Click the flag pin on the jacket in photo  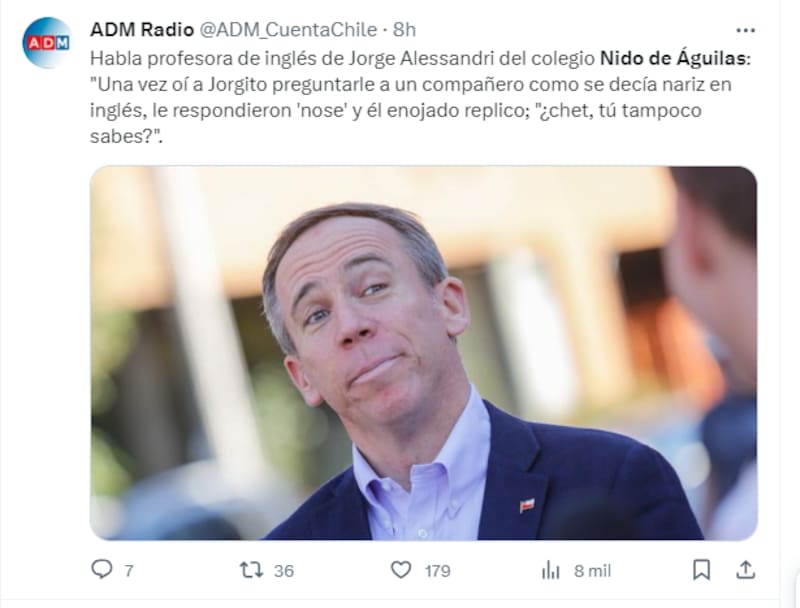pyautogui.click(x=527, y=505)
